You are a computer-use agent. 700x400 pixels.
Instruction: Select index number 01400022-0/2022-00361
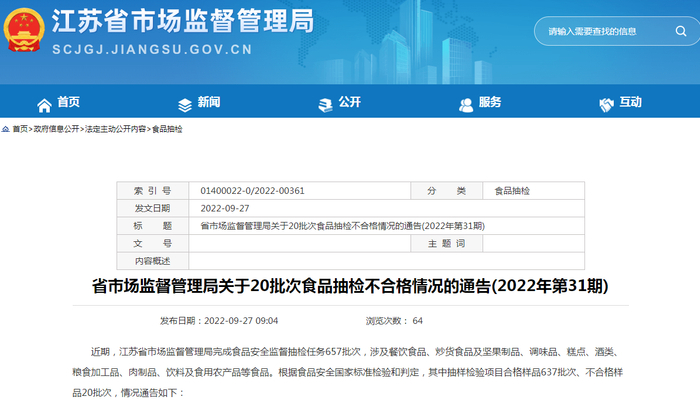pyautogui.click(x=253, y=191)
